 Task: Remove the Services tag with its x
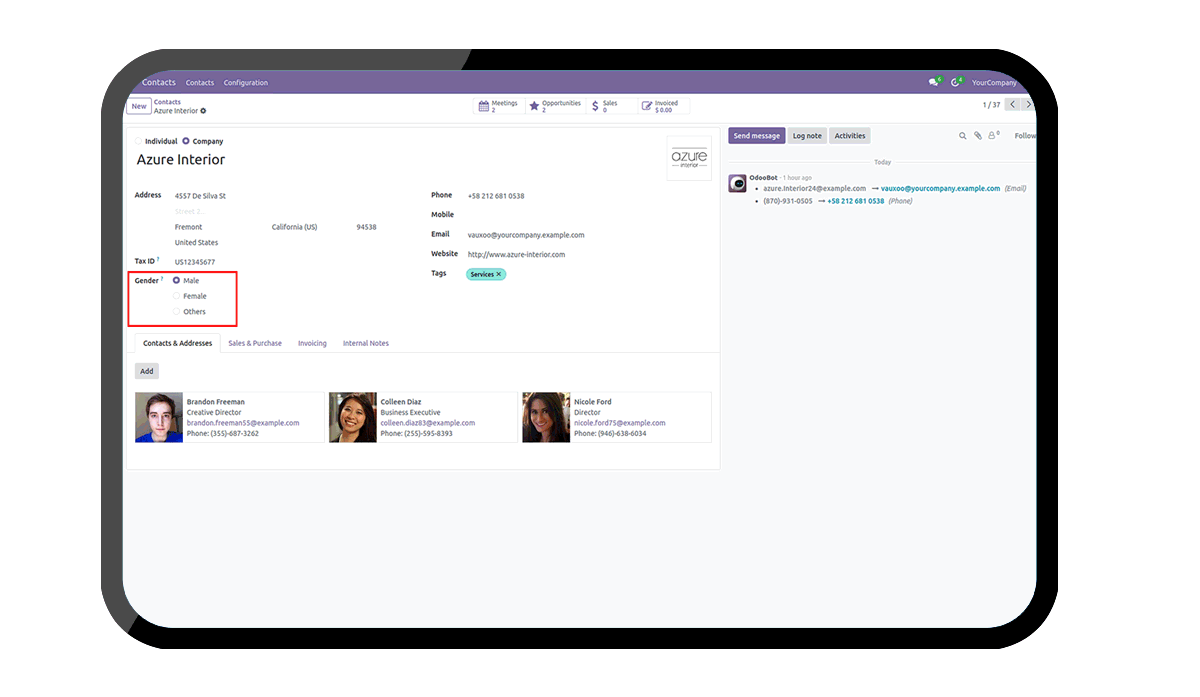coord(499,274)
